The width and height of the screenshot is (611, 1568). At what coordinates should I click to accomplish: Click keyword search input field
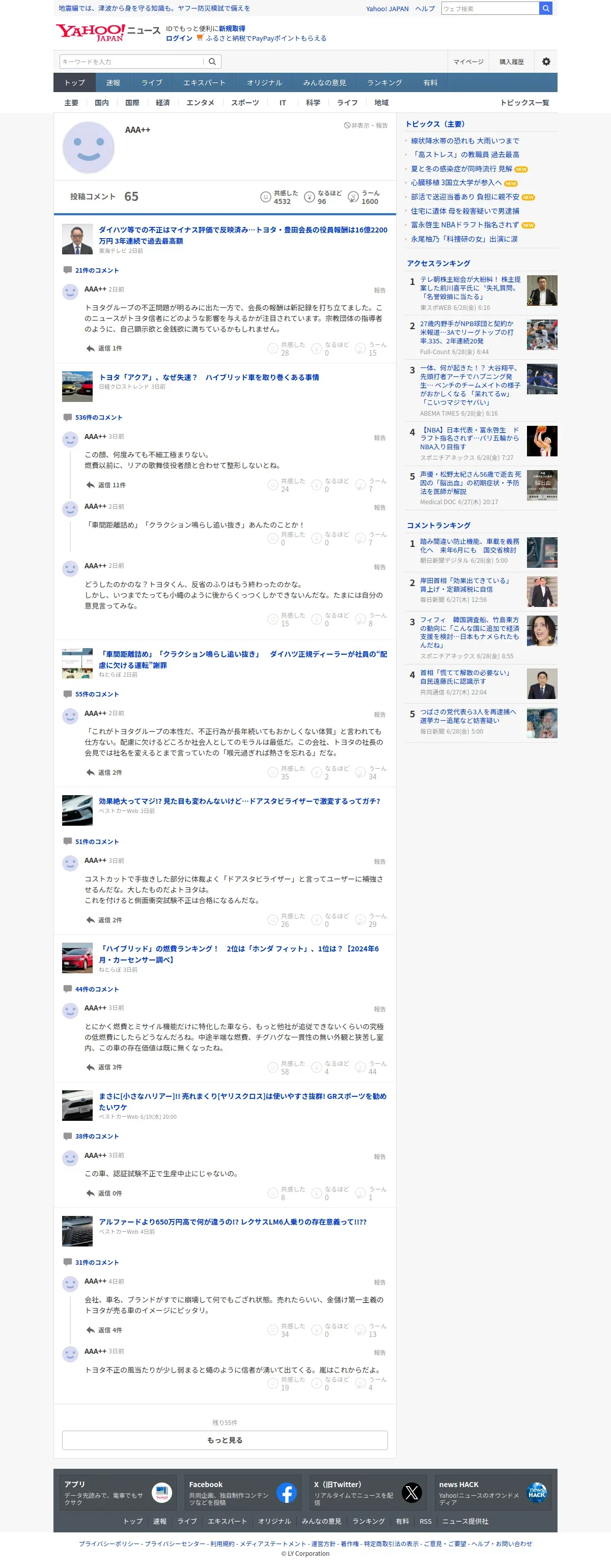tap(131, 62)
